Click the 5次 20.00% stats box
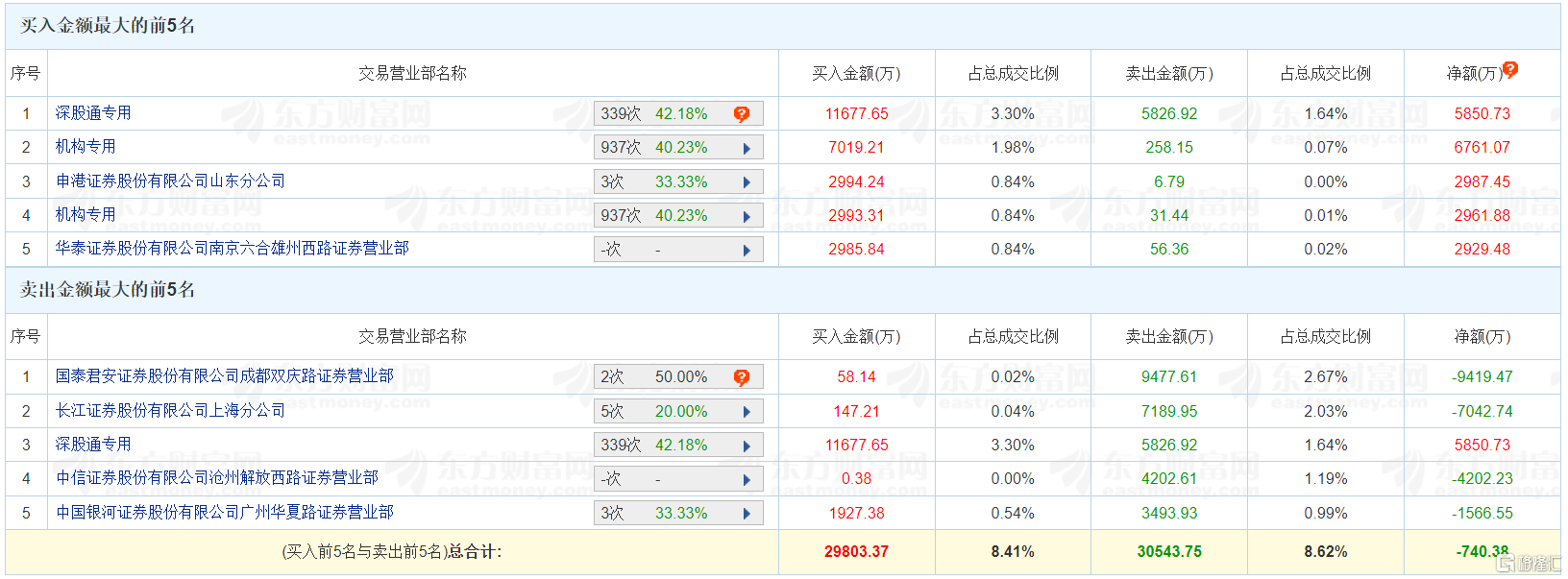The image size is (1568, 579). click(663, 412)
